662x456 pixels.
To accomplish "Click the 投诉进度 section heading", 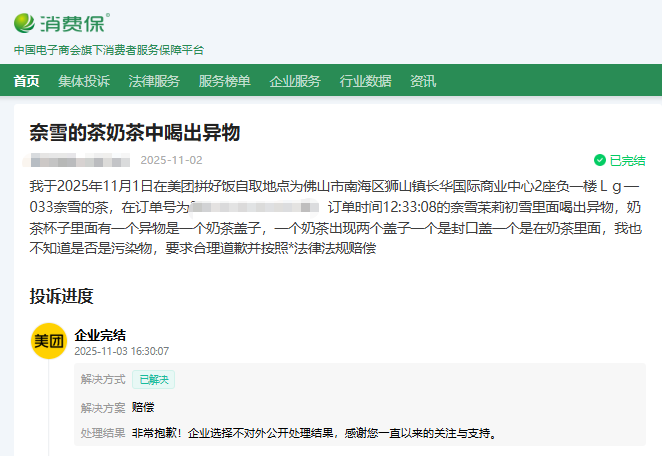I will pos(61,295).
